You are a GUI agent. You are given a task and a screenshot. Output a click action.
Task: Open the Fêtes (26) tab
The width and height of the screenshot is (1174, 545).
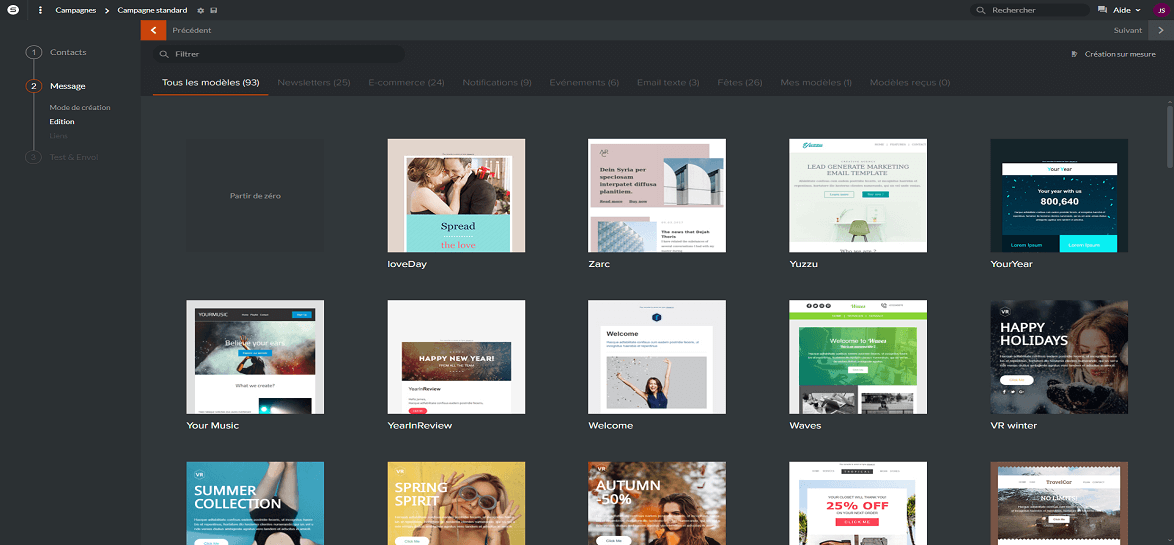click(x=739, y=82)
